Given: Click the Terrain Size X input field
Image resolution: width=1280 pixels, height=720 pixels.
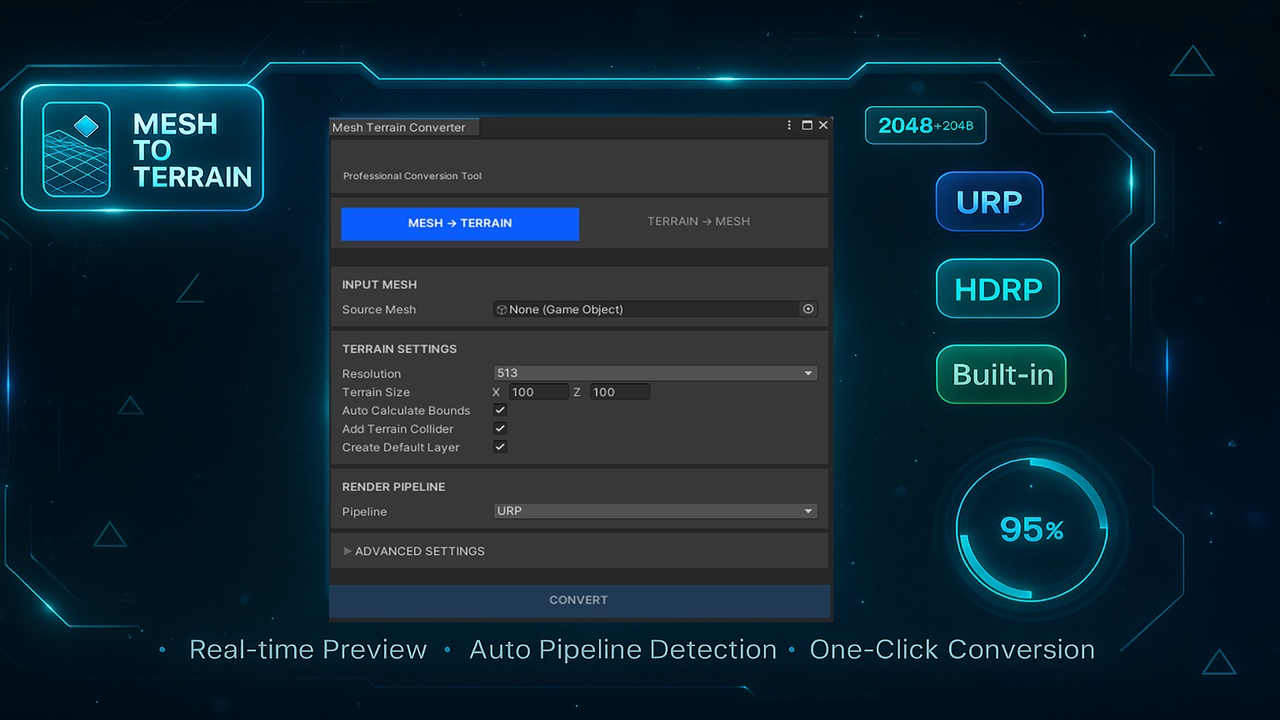Looking at the screenshot, I should pyautogui.click(x=539, y=392).
